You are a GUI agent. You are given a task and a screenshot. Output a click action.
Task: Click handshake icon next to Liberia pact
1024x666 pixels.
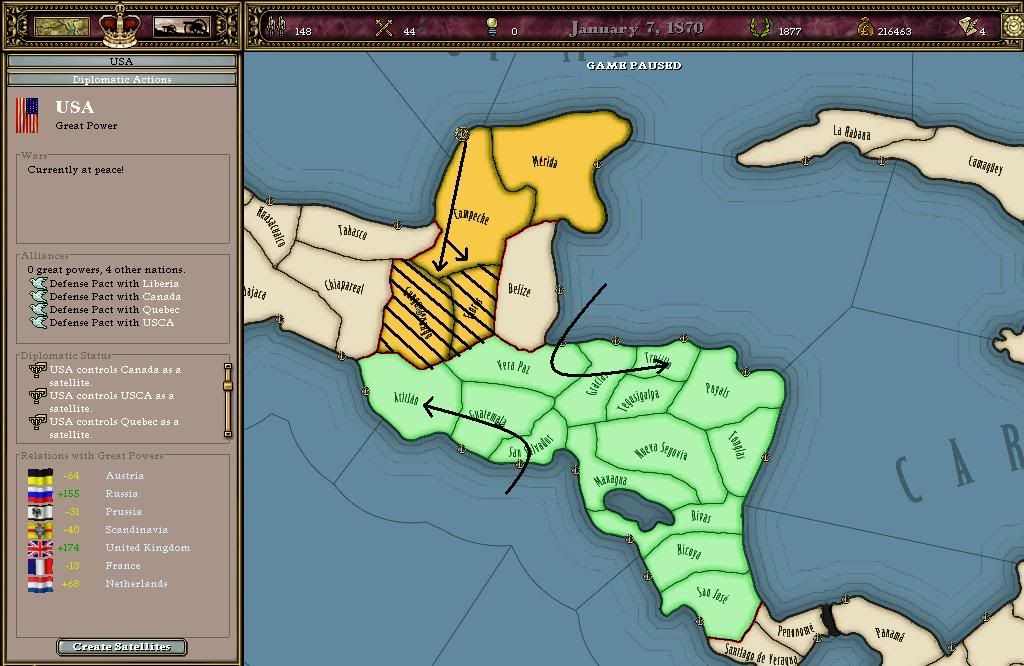pyautogui.click(x=39, y=283)
